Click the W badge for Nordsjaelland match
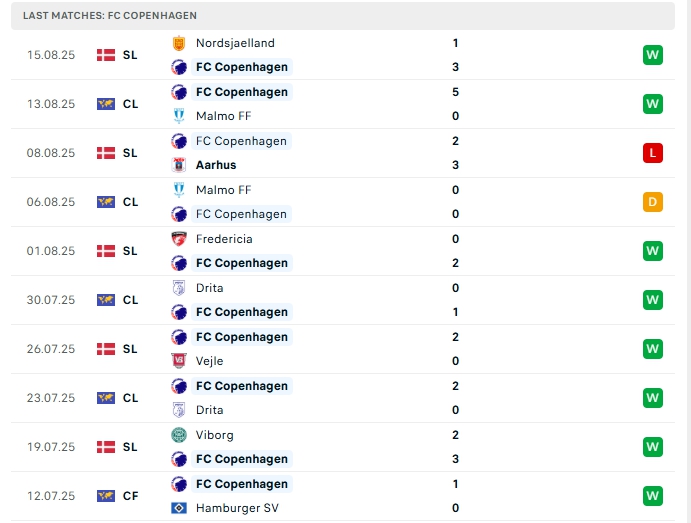The height and width of the screenshot is (523, 691). click(653, 55)
